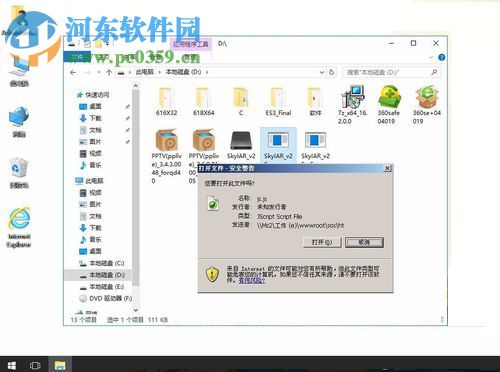This screenshot has width=500, height=372.
Task: Expand breadcrumb chevron before 此电脑
Action: (130, 72)
